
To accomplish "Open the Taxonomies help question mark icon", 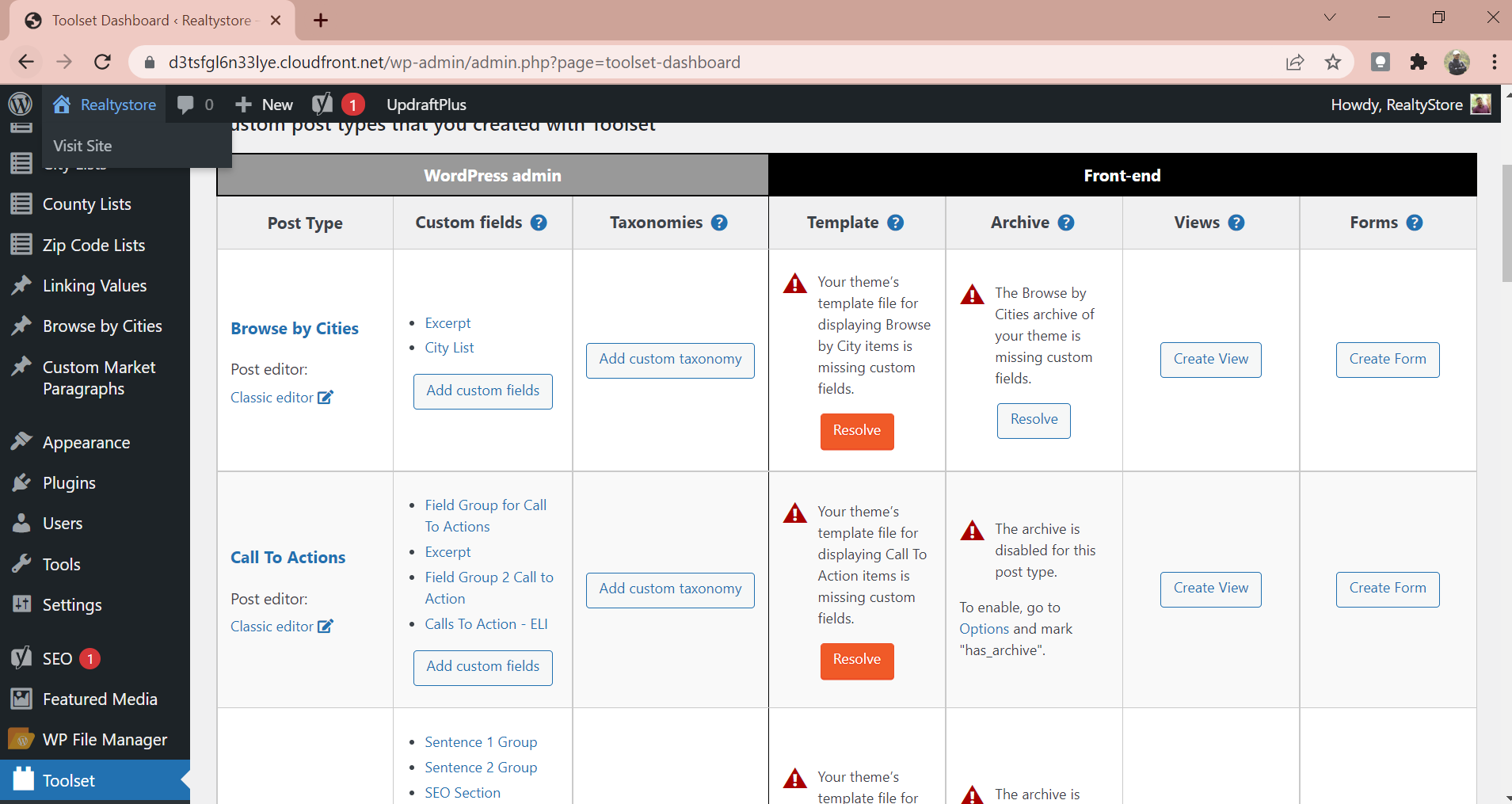I will click(x=719, y=223).
